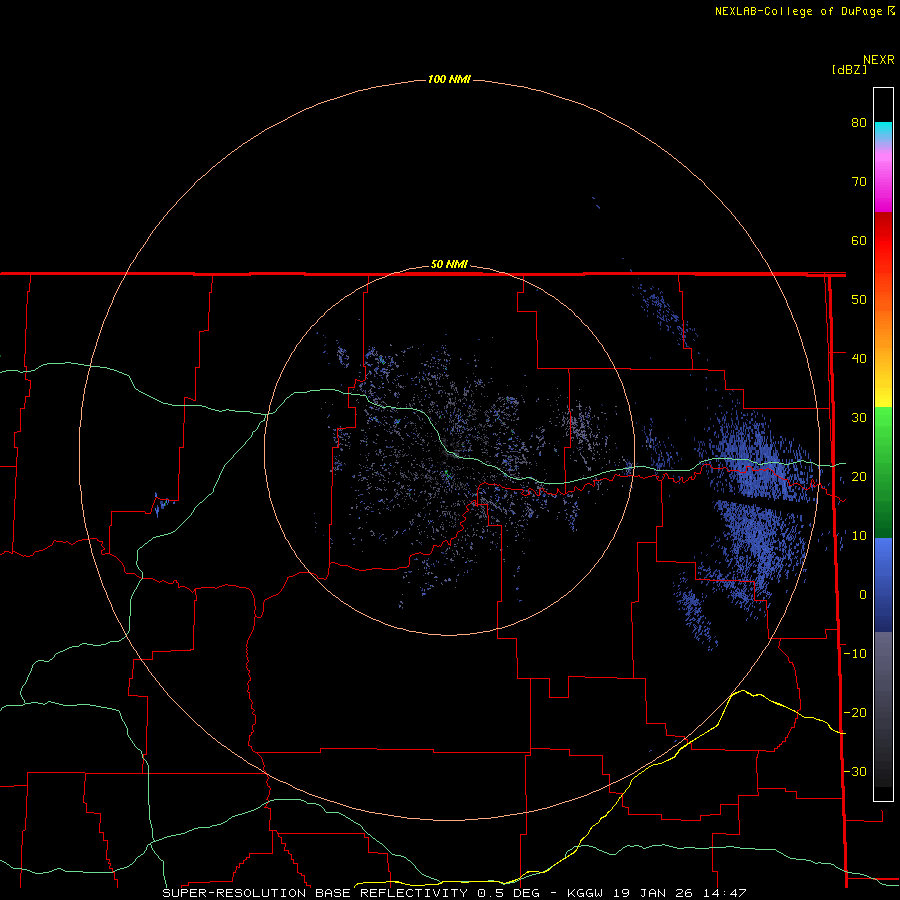The width and height of the screenshot is (900, 900).
Task: Click the 70 value on the dBZ scale
Action: pos(859,182)
